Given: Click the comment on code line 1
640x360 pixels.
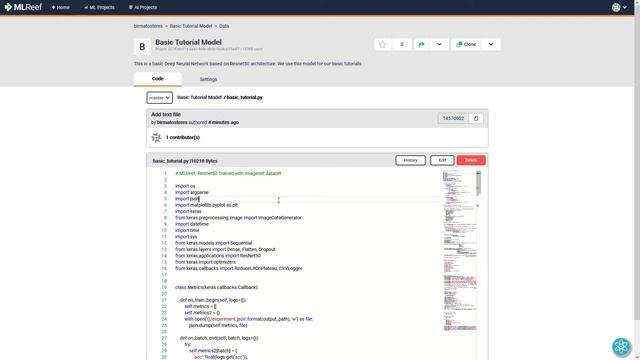Looking at the screenshot, I should point(228,173).
